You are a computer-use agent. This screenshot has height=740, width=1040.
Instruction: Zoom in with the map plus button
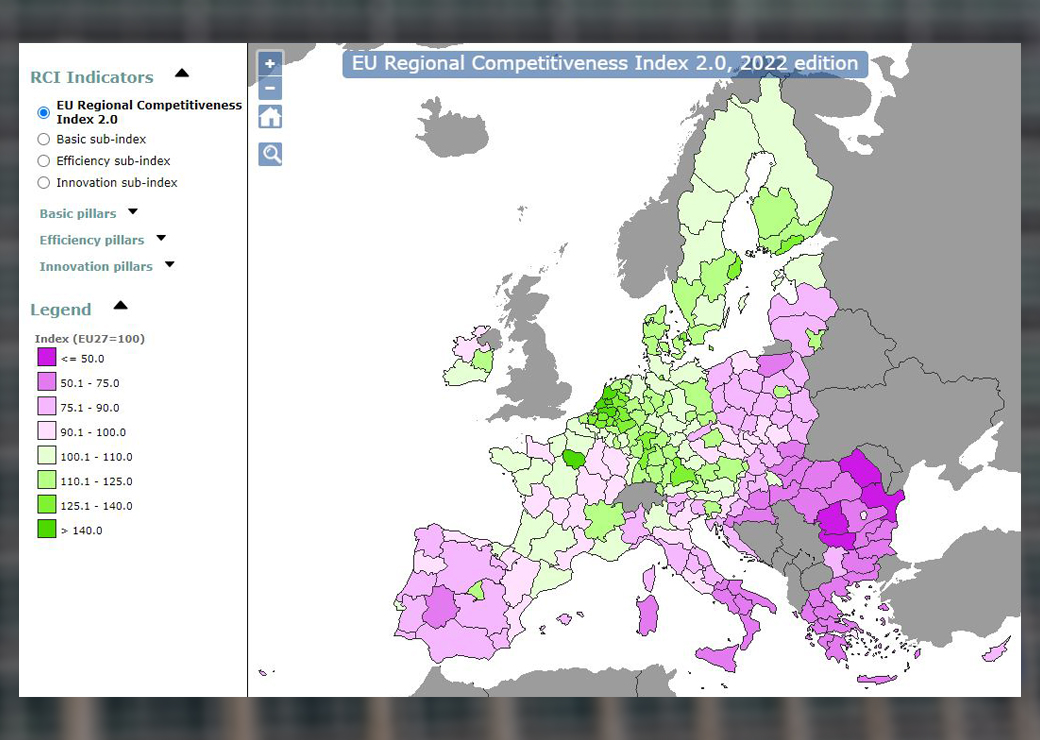tap(270, 64)
